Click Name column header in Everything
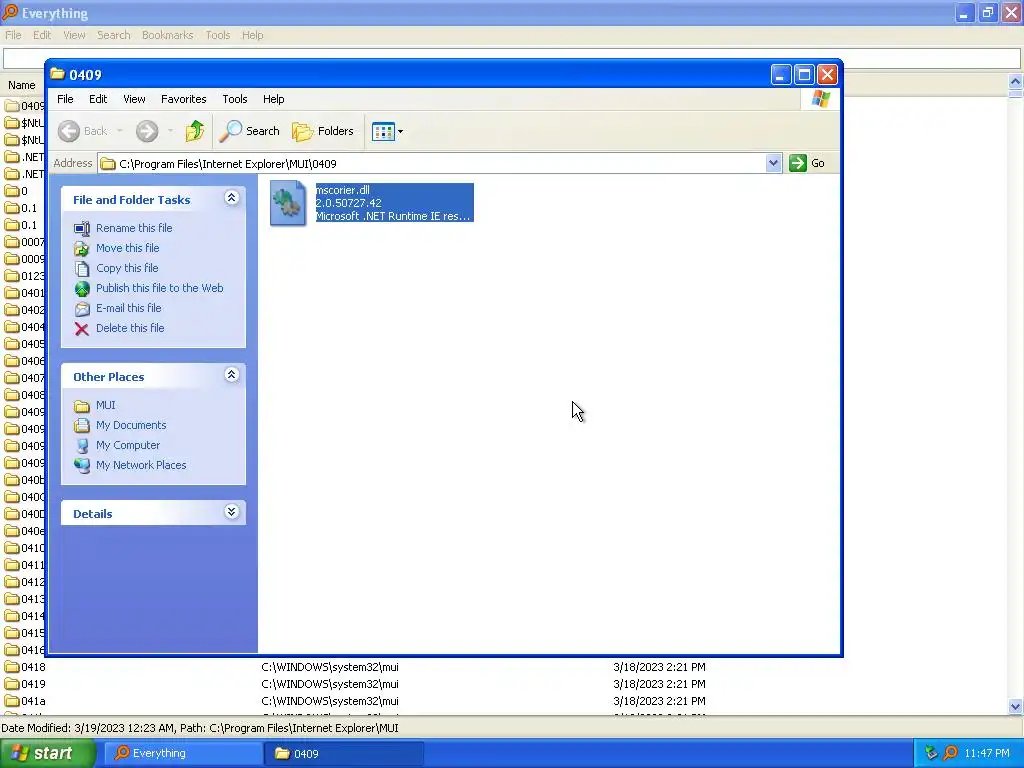Screen dimensions: 1024x768 point(22,86)
